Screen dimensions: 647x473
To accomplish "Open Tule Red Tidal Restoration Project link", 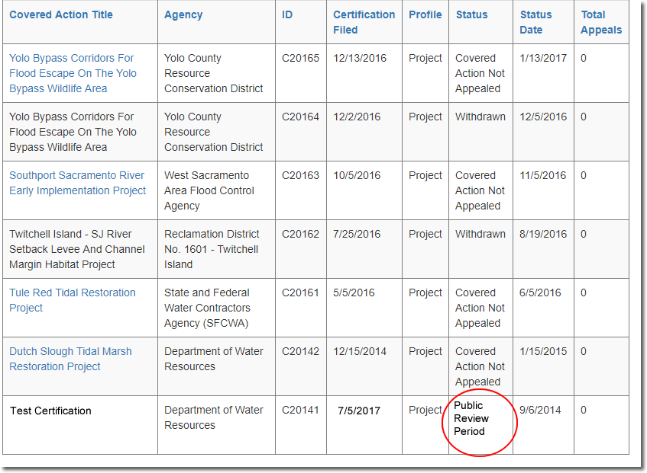I will click(x=72, y=300).
